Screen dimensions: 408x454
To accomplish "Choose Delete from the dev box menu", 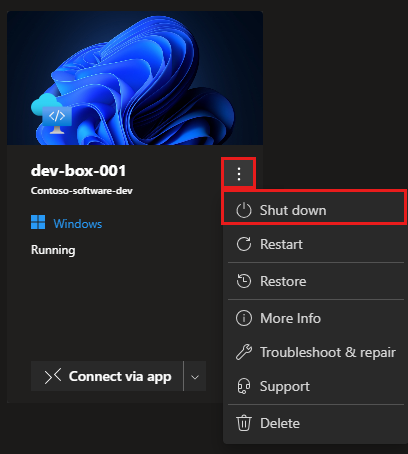I will pyautogui.click(x=314, y=423).
